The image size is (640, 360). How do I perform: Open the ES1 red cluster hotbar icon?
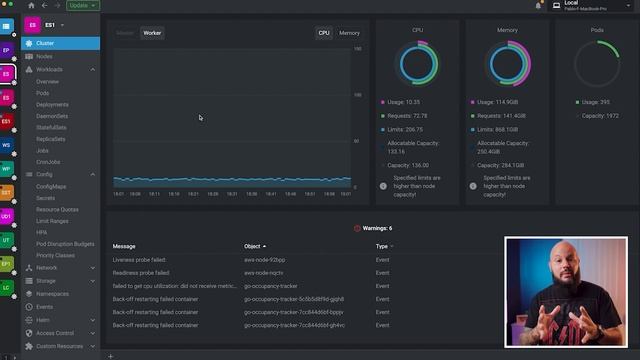(6, 121)
